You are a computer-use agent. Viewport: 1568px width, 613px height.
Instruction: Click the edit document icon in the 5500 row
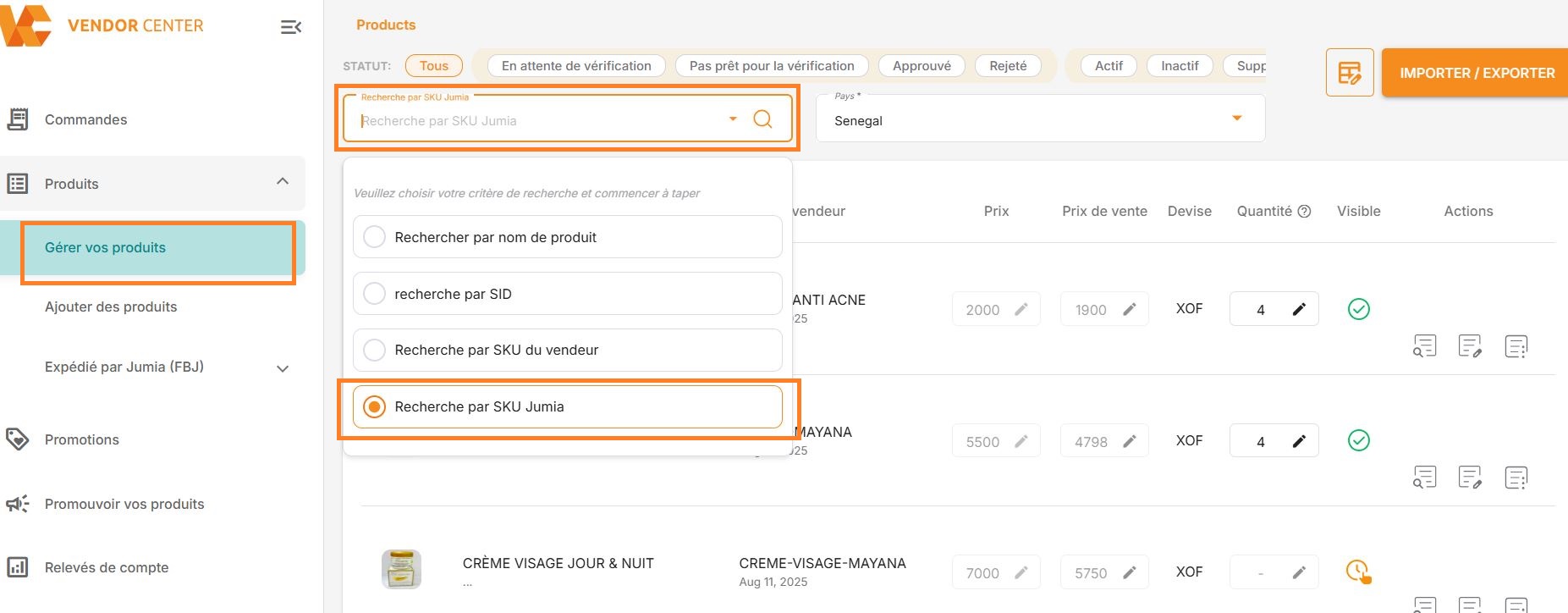click(1471, 478)
